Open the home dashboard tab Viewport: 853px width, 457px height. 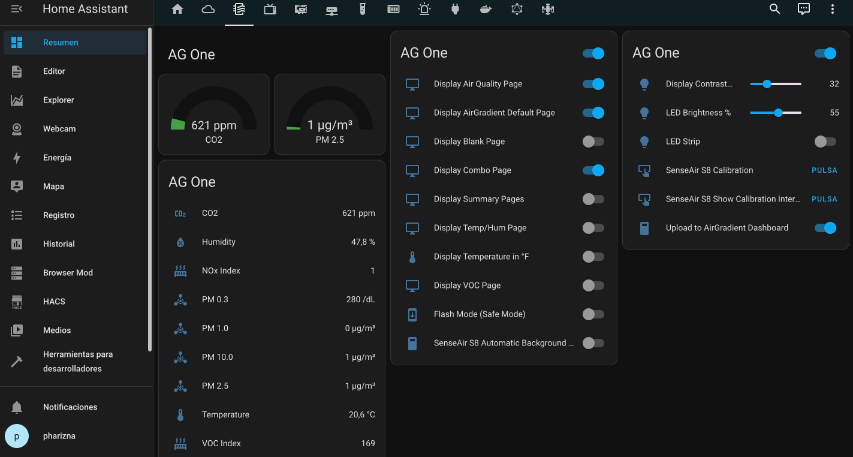[x=177, y=9]
